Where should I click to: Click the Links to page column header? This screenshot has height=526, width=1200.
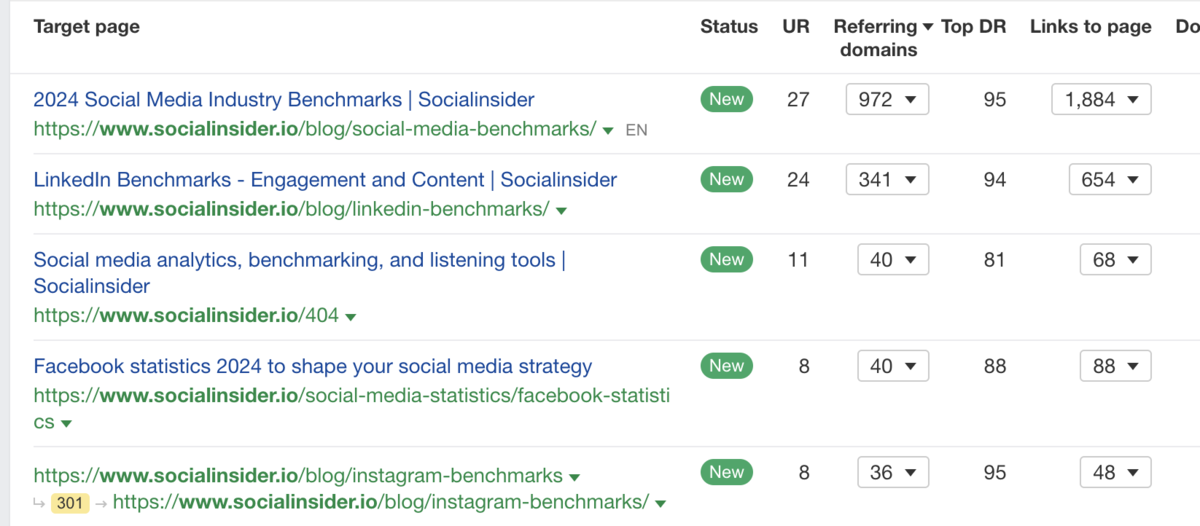tap(1090, 27)
